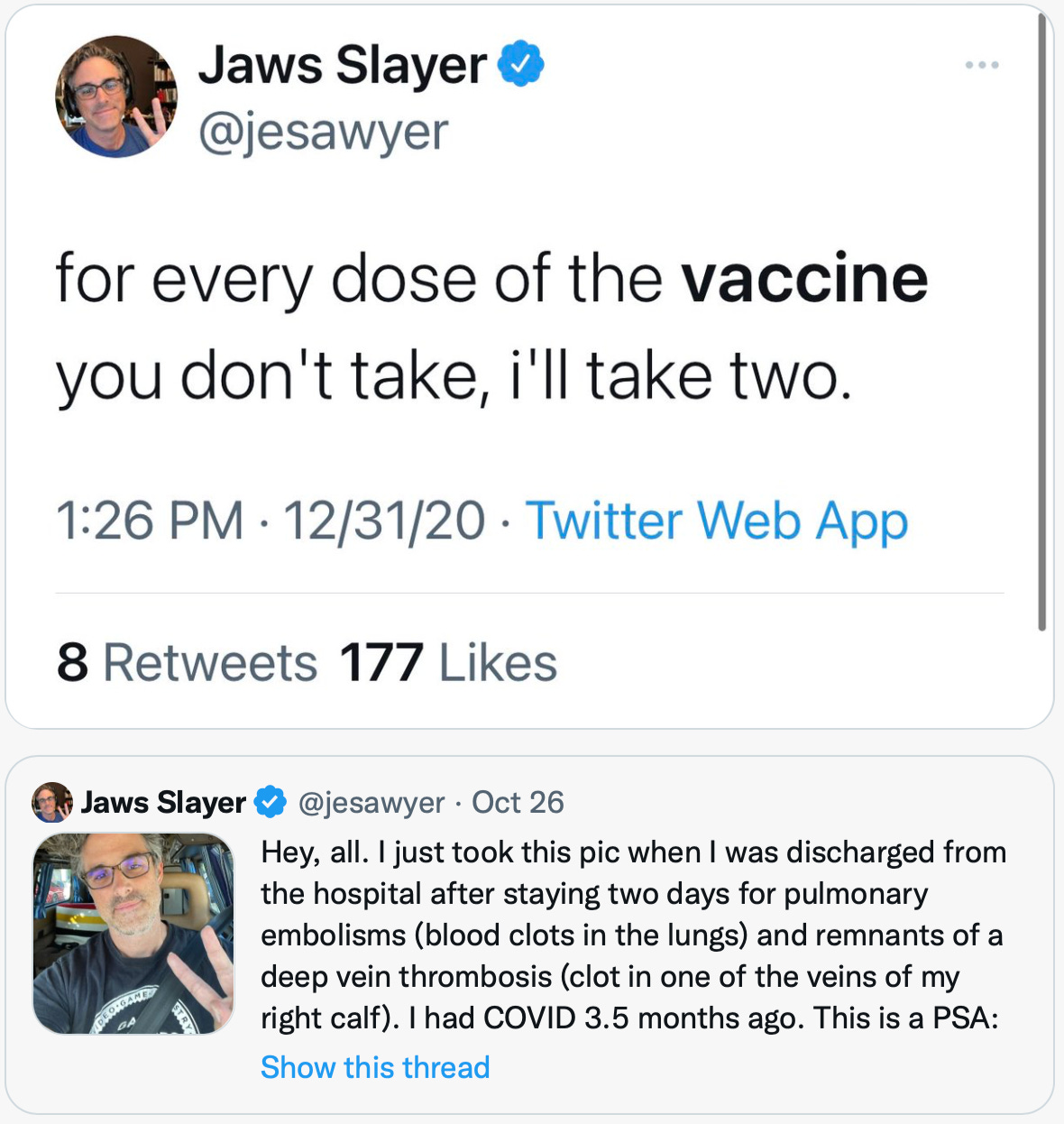Viewport: 1064px width, 1124px height.
Task: Click the verified badge in the quoted tweet
Action: coord(271,802)
